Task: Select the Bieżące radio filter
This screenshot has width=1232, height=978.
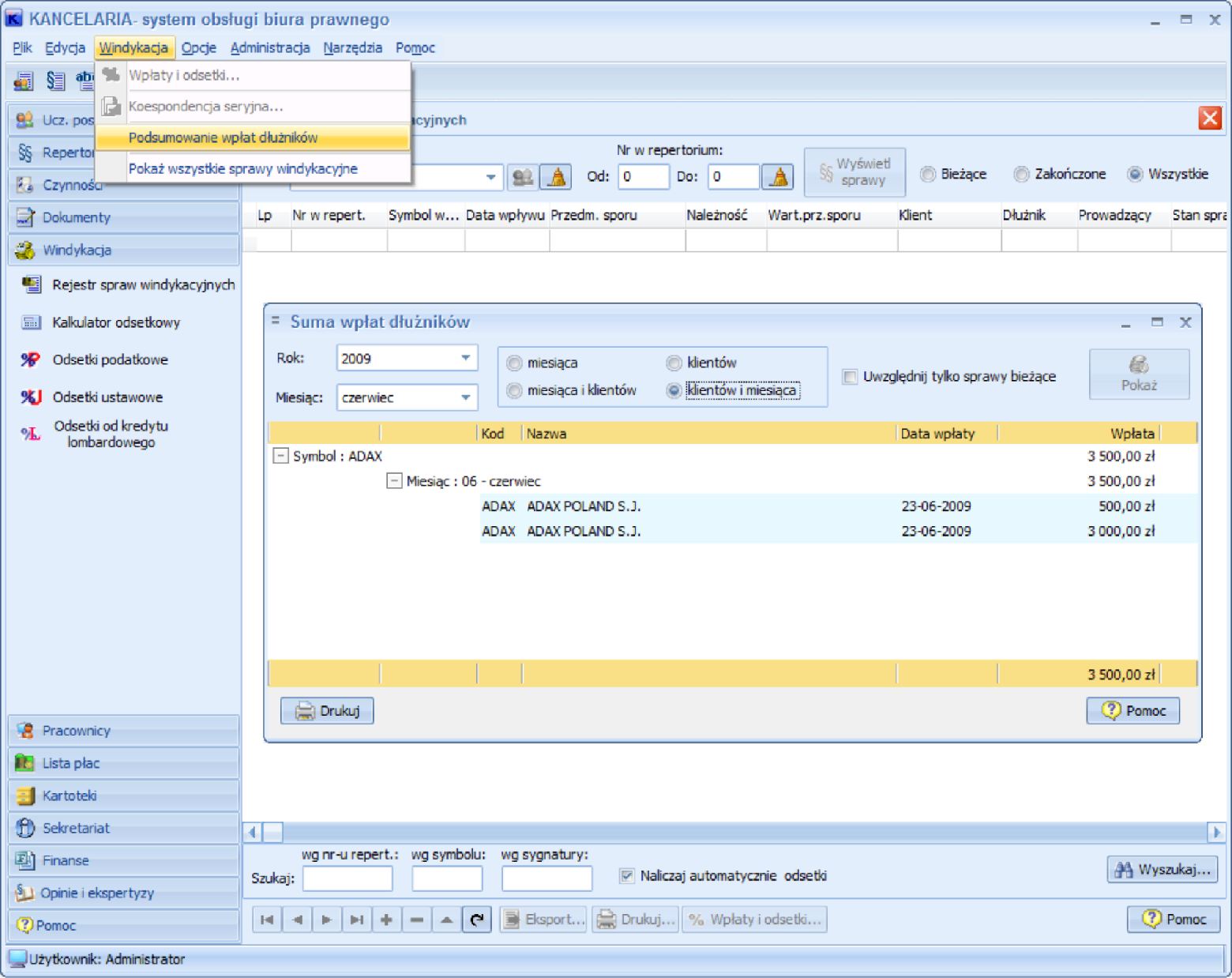Action: tap(928, 175)
